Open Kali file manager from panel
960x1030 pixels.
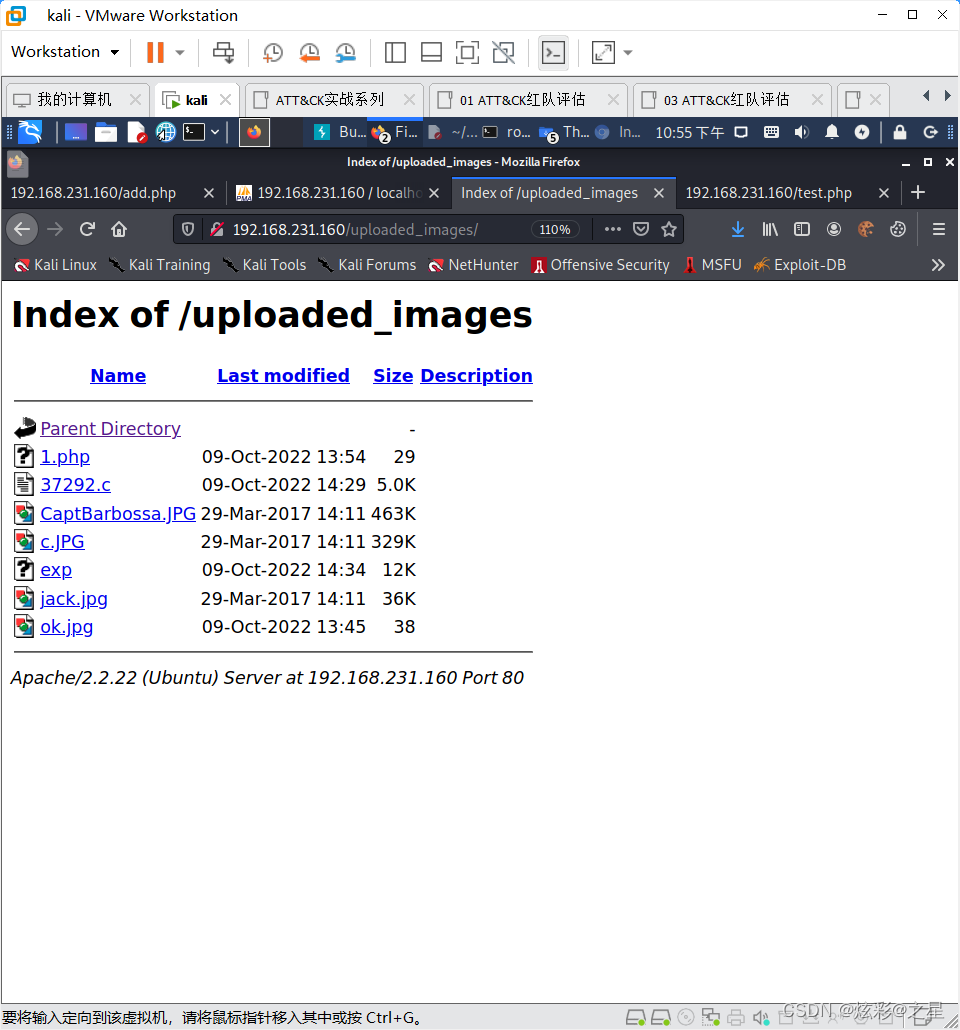[105, 133]
